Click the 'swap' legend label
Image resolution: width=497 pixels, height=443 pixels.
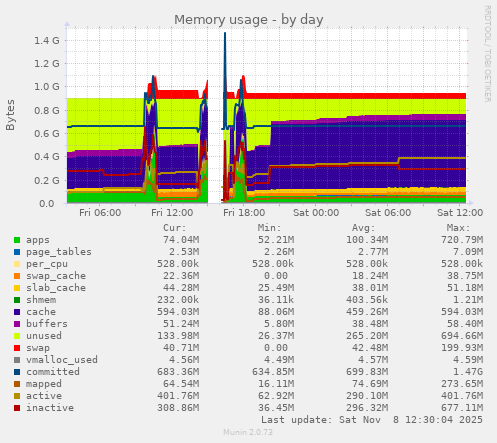(38, 348)
